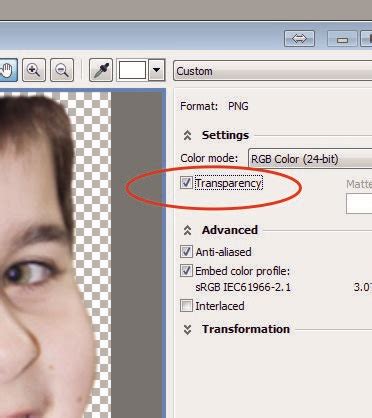
Task: Open the Custom preset dropdown
Action: (273, 71)
